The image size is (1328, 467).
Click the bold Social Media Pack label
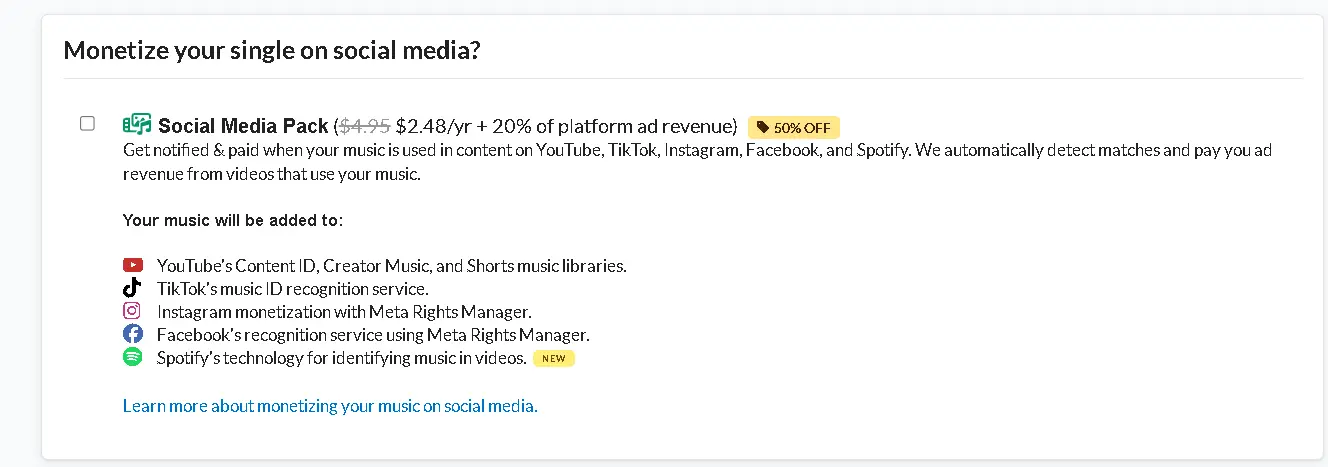point(243,126)
